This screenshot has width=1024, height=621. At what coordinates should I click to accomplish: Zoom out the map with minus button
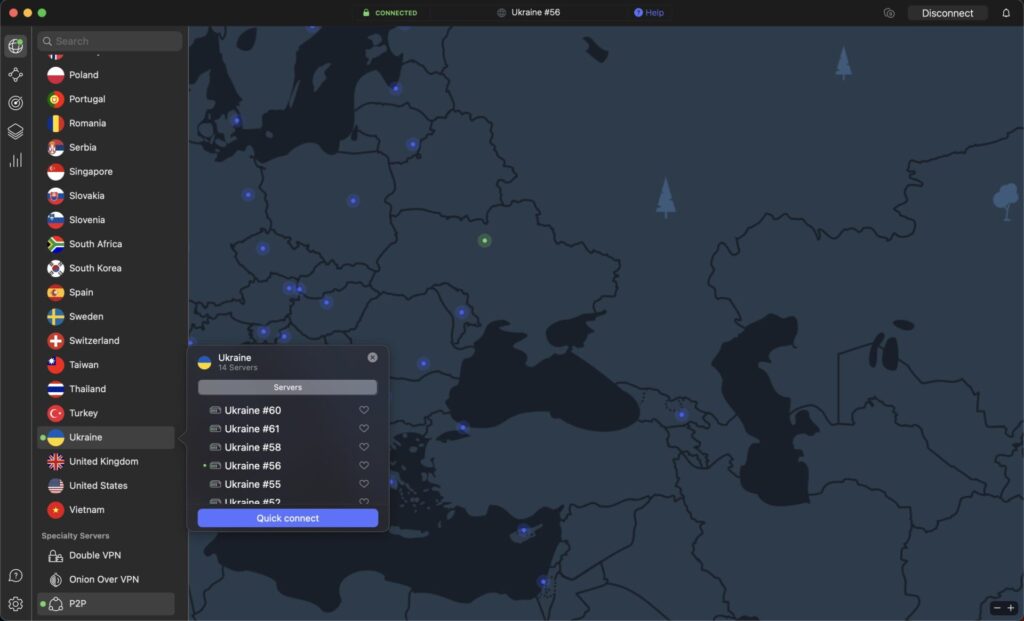coord(997,608)
